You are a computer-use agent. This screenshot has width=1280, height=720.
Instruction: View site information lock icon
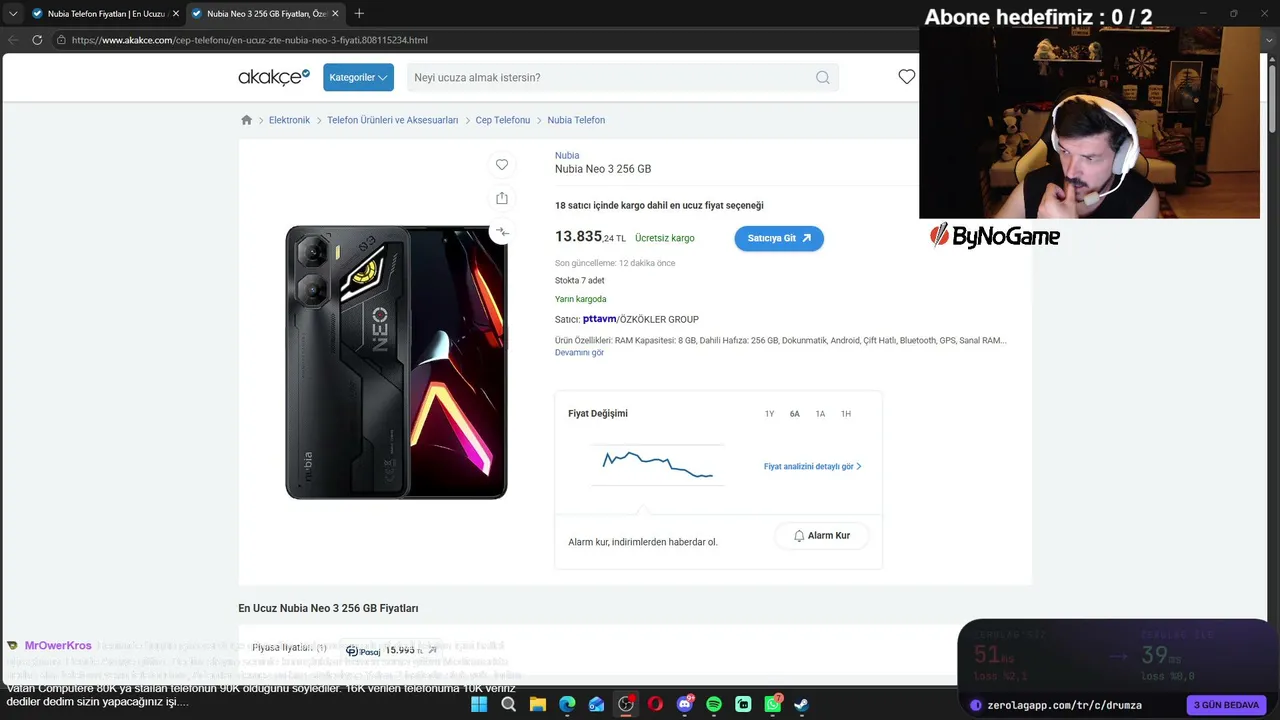[x=61, y=40]
